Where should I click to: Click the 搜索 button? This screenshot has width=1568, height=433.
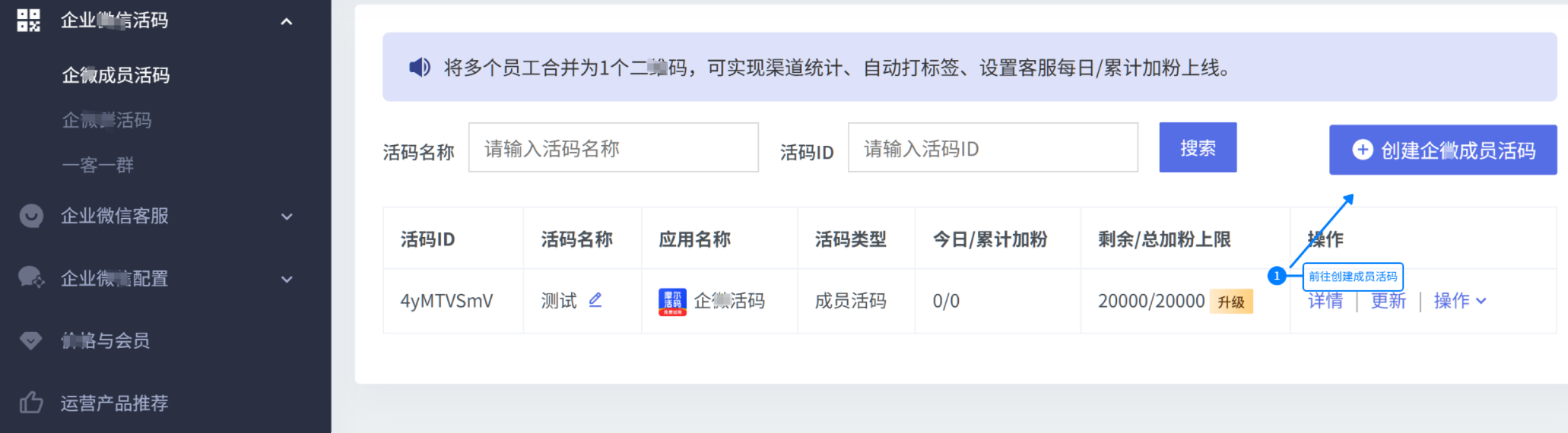click(x=1197, y=147)
